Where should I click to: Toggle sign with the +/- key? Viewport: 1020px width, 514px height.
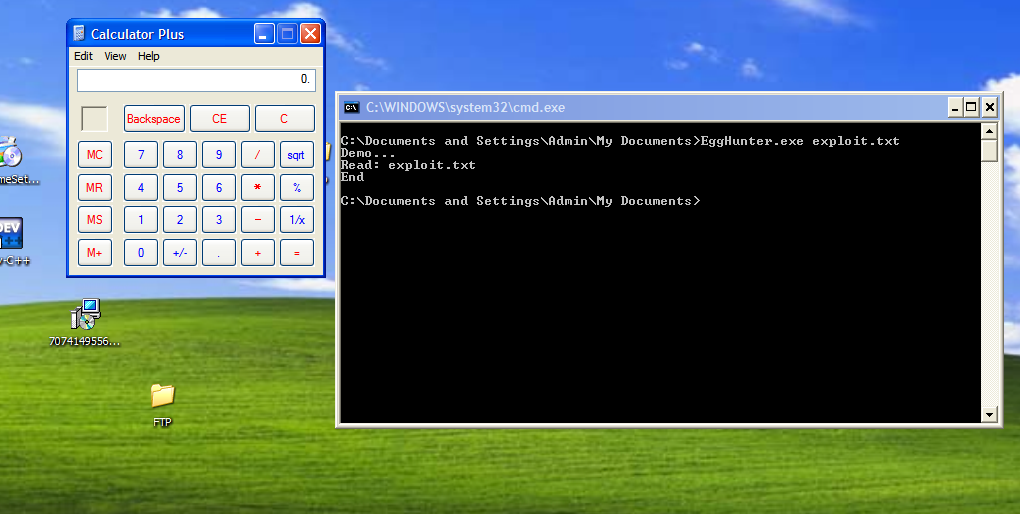tap(180, 252)
